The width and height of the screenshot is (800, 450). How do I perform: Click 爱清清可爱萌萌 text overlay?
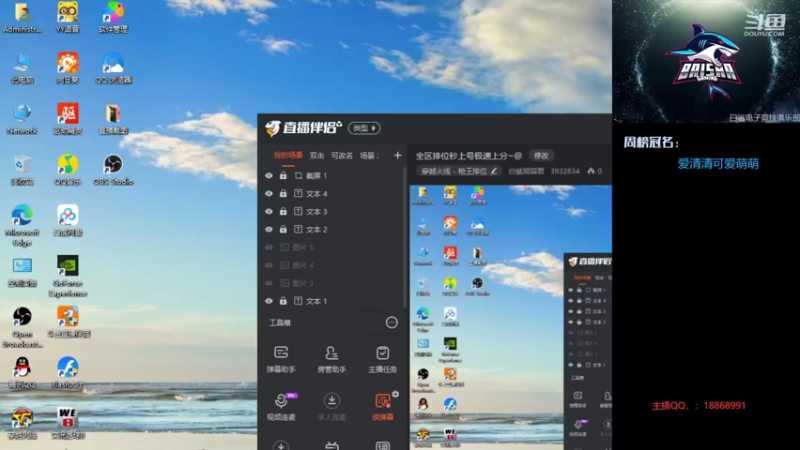coord(718,164)
